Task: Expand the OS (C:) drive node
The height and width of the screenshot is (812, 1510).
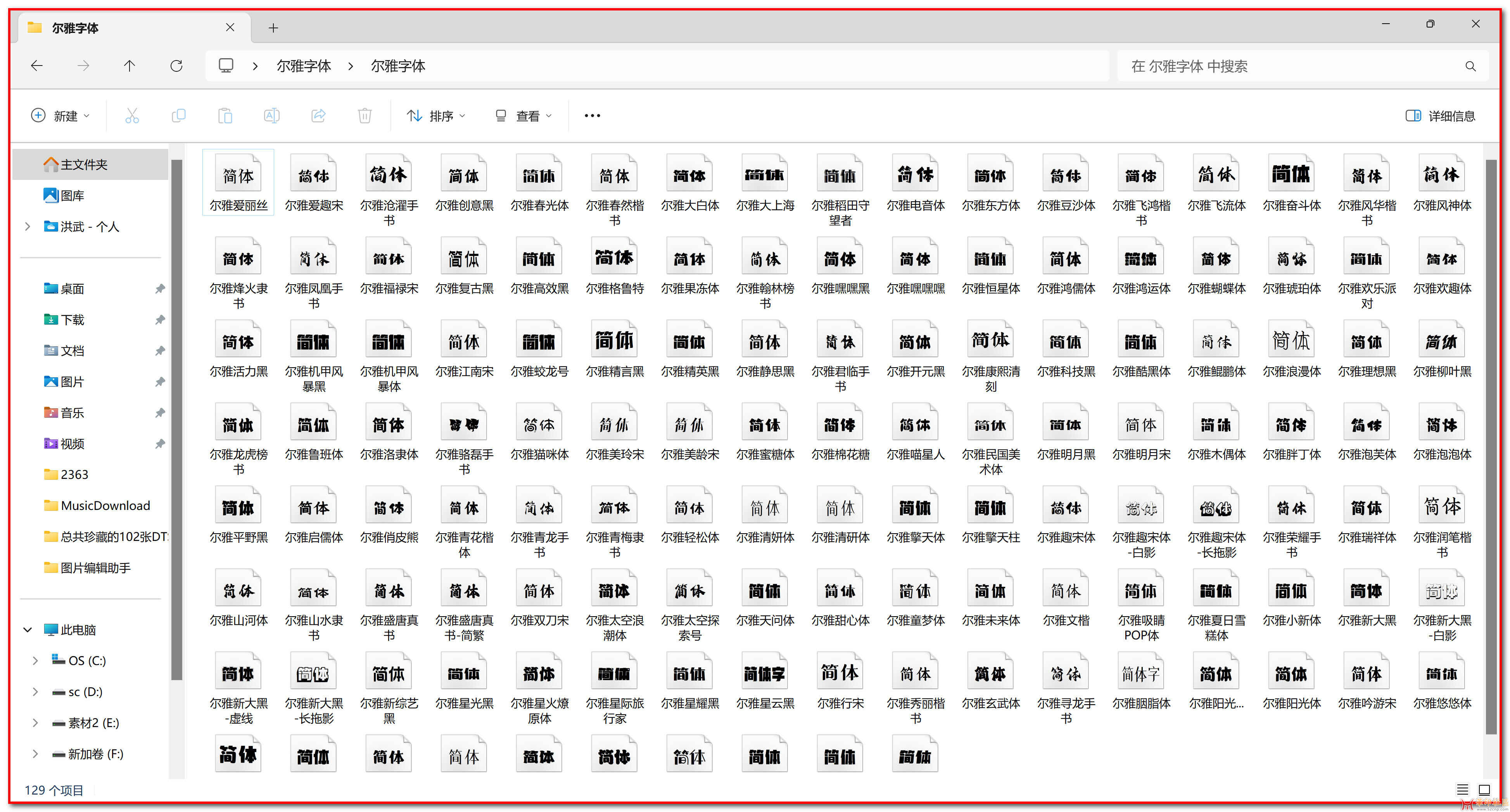Action: click(x=35, y=661)
